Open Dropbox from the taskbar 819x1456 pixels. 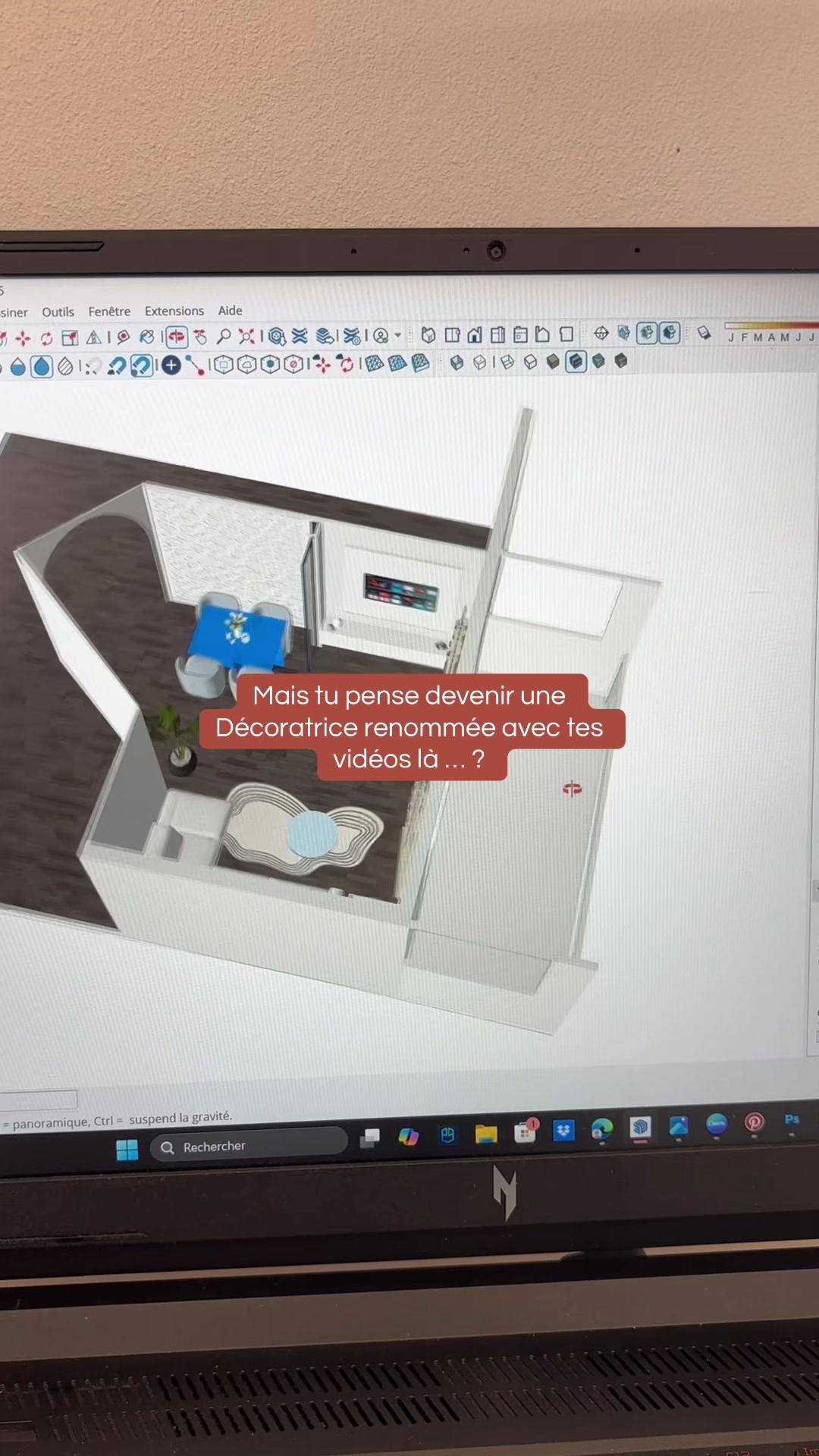click(x=563, y=1131)
